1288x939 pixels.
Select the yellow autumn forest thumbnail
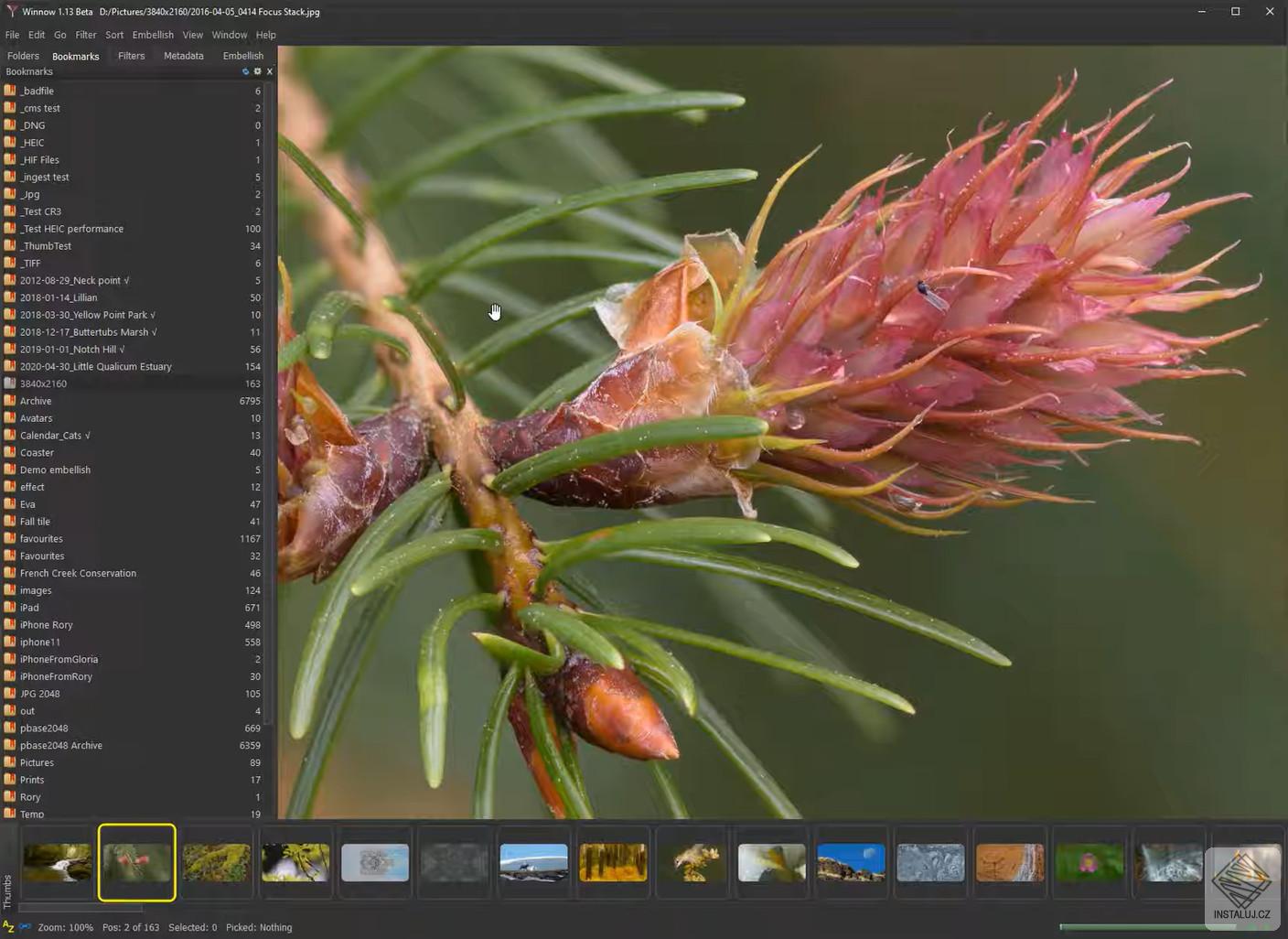613,862
